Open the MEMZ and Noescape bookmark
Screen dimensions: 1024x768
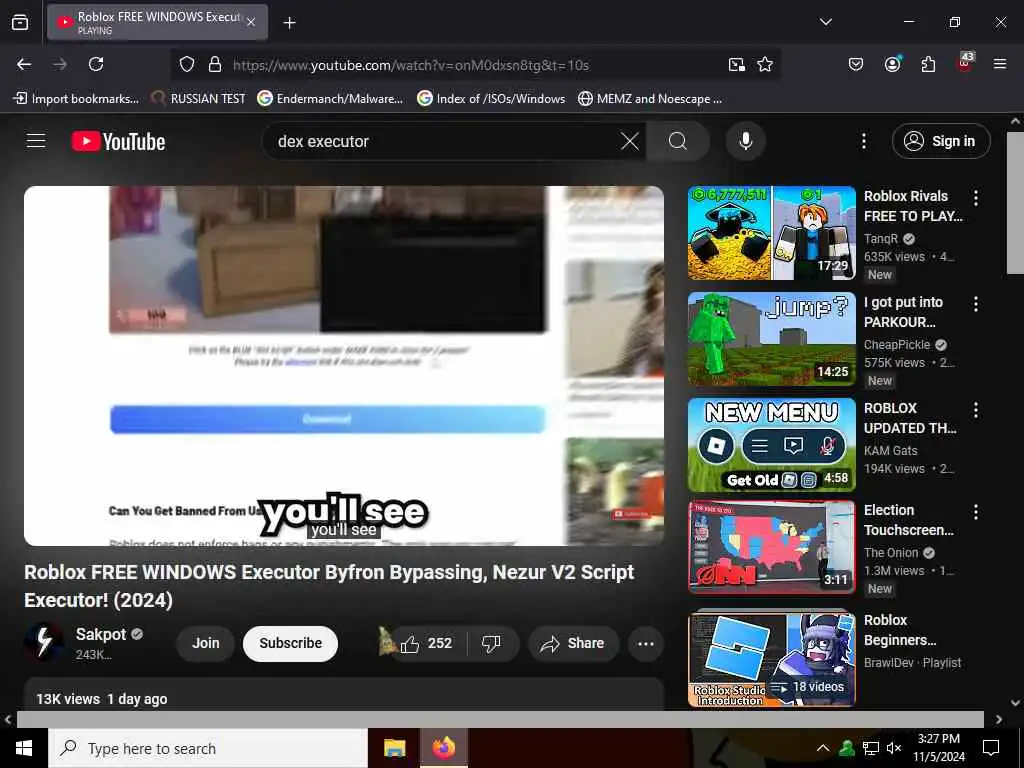650,99
